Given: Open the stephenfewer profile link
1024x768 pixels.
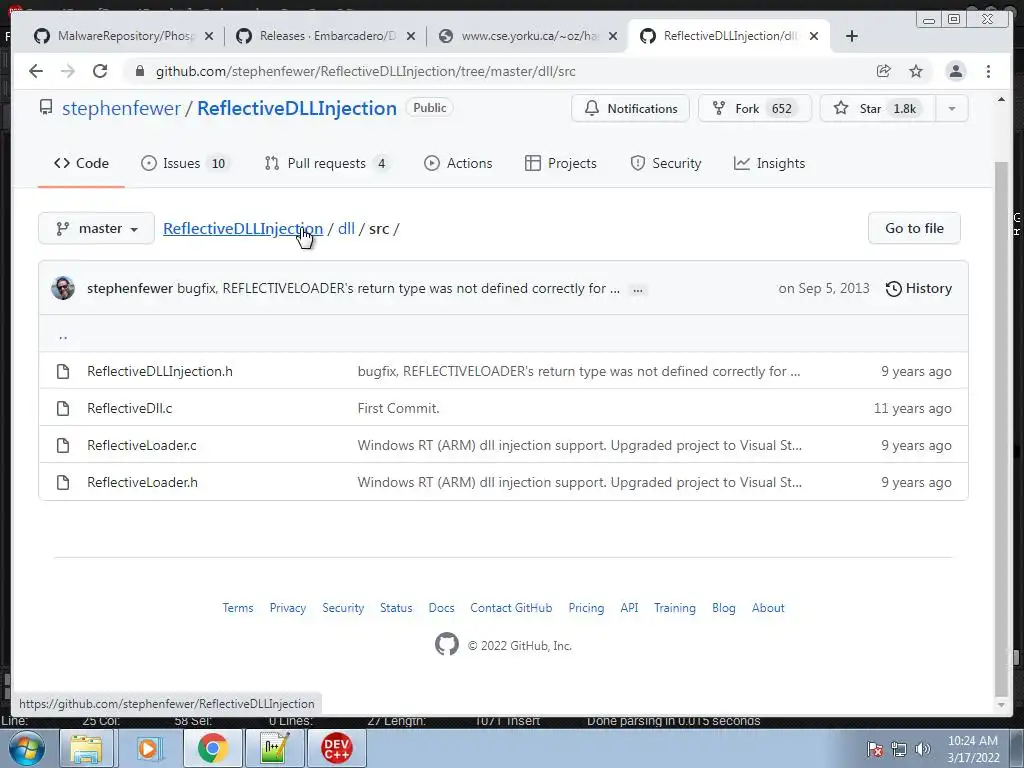Looking at the screenshot, I should [121, 108].
